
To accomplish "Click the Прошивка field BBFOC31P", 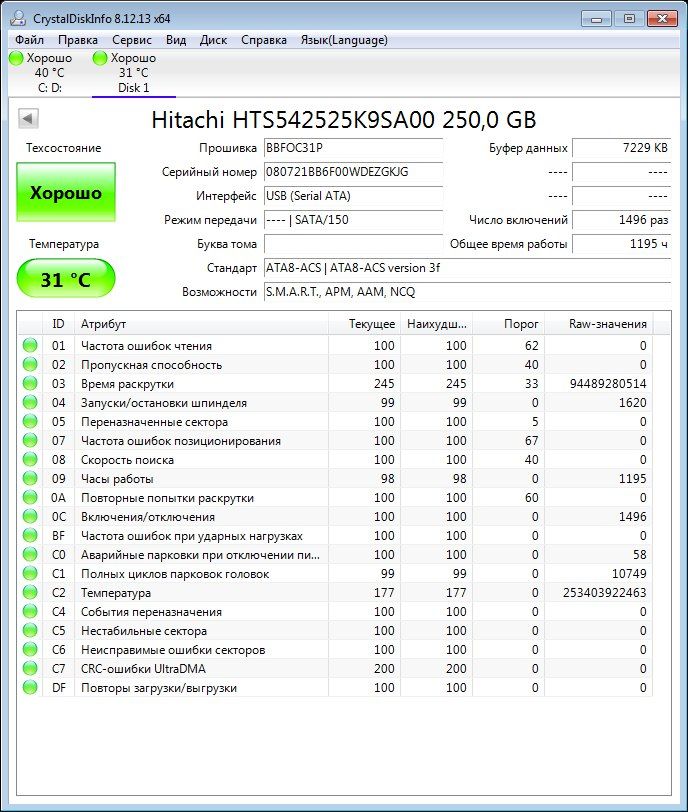I will pyautogui.click(x=354, y=148).
